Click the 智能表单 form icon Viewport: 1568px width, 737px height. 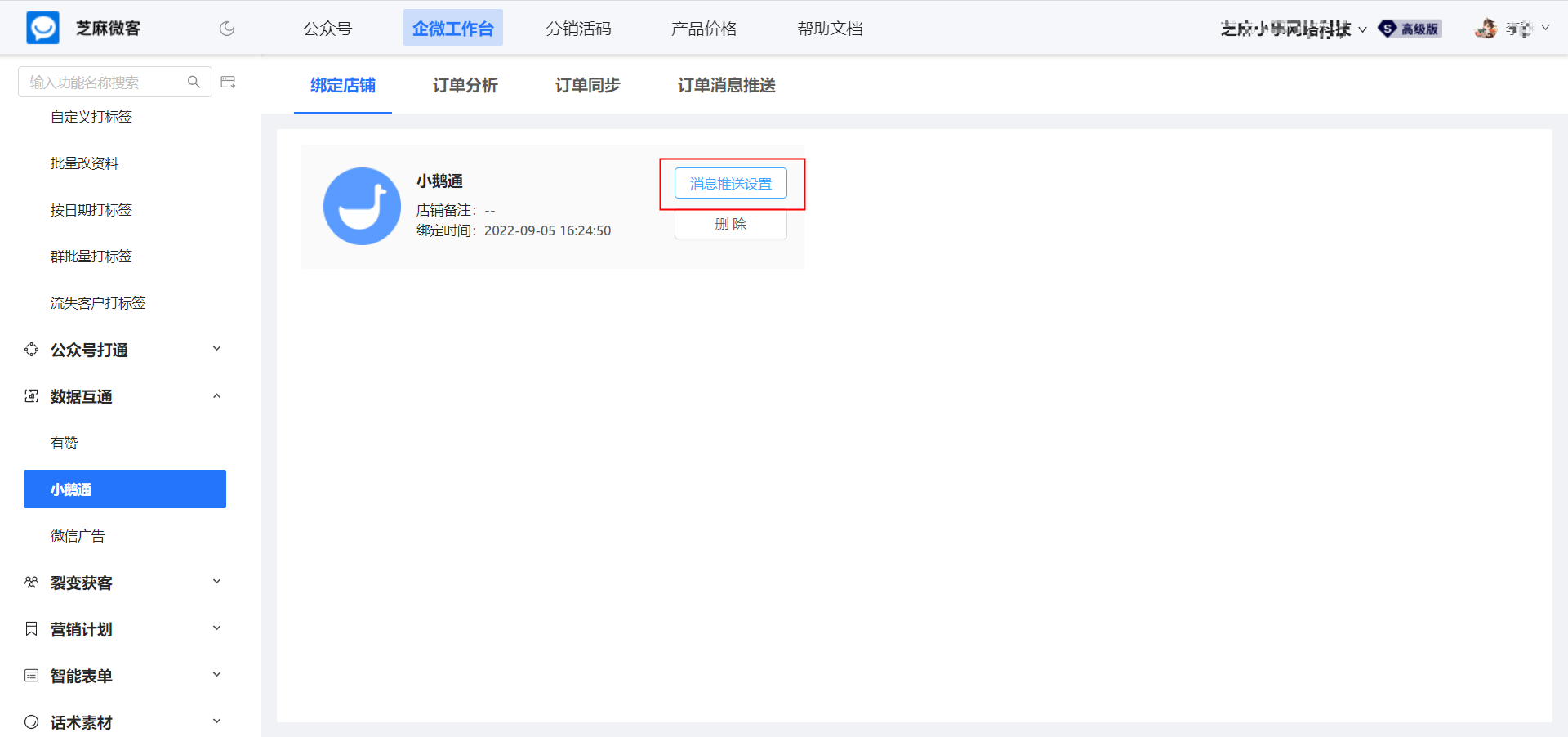pyautogui.click(x=32, y=676)
